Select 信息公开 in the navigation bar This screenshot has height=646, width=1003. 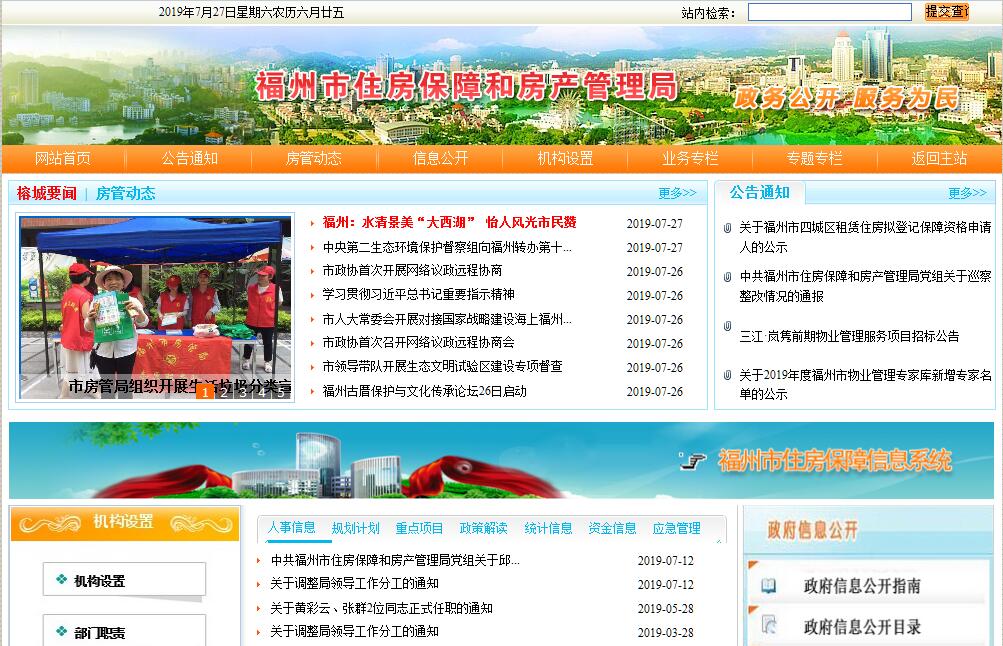(x=440, y=158)
